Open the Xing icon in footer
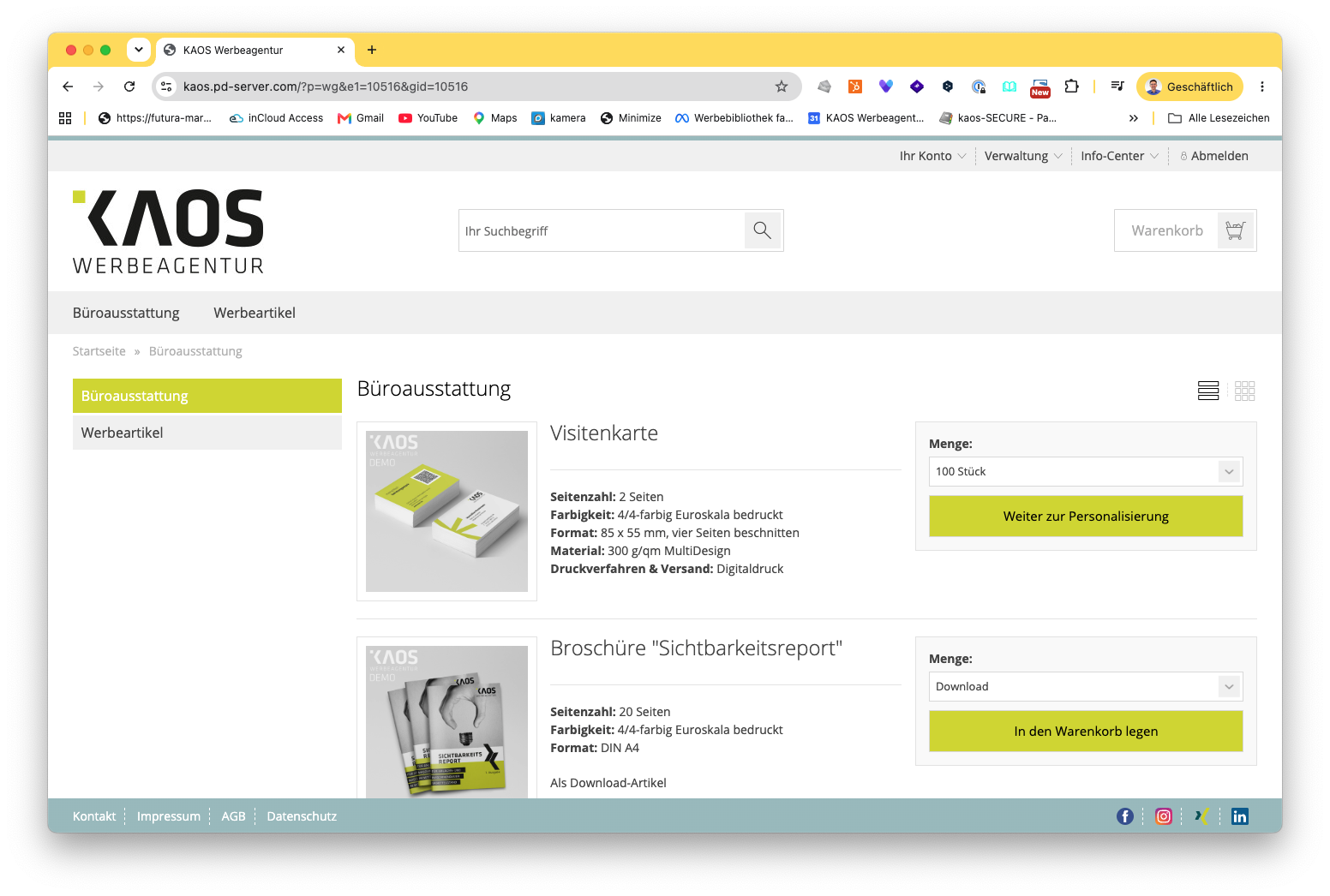 pyautogui.click(x=1201, y=816)
